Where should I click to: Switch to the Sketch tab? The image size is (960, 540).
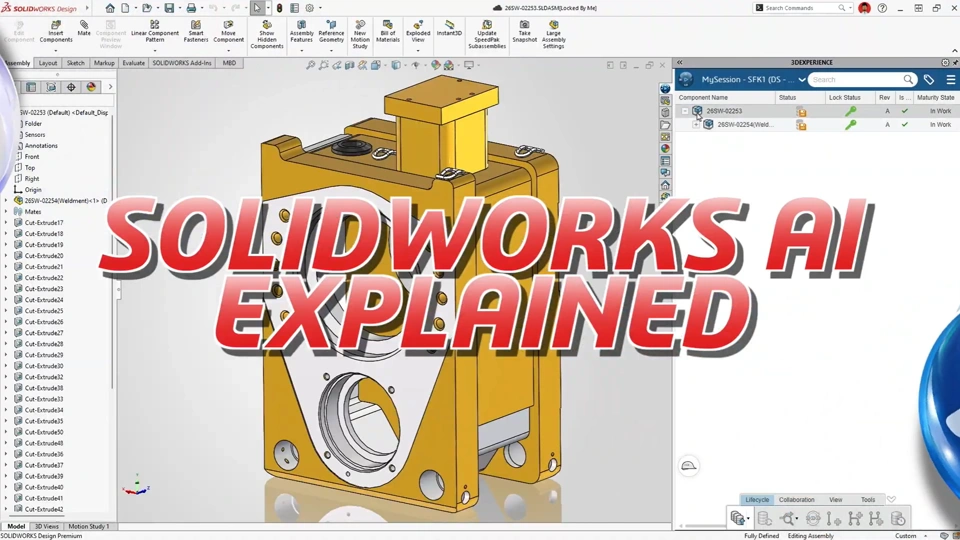click(75, 63)
